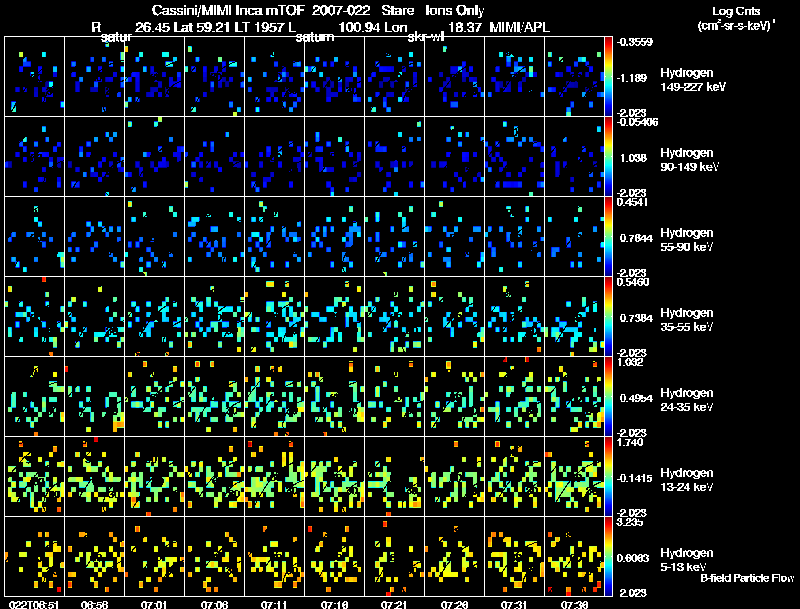The image size is (800, 609).
Task: Click the 07:01 time label
Action: click(154, 604)
